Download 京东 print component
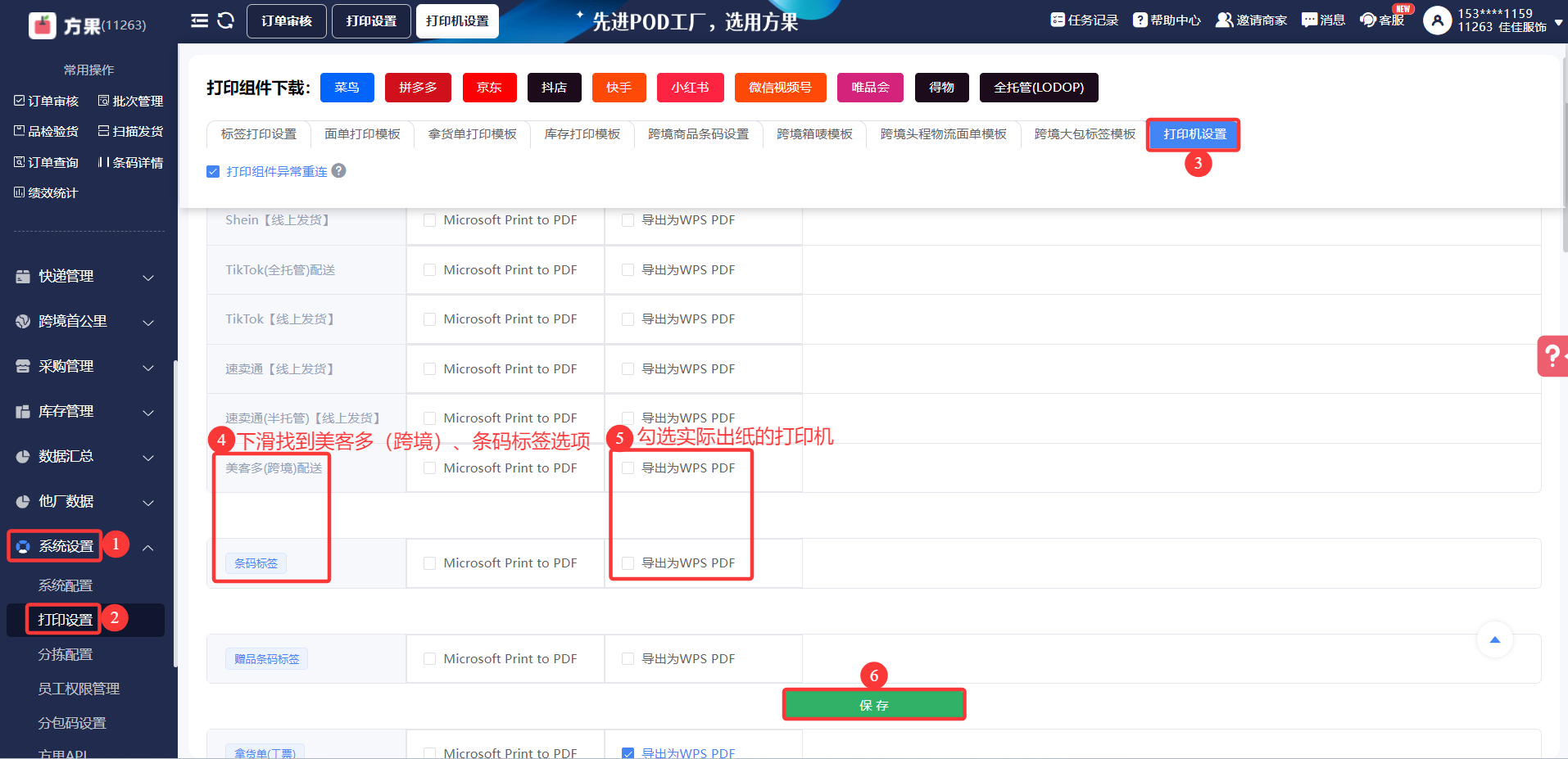The width and height of the screenshot is (1568, 759). point(489,88)
